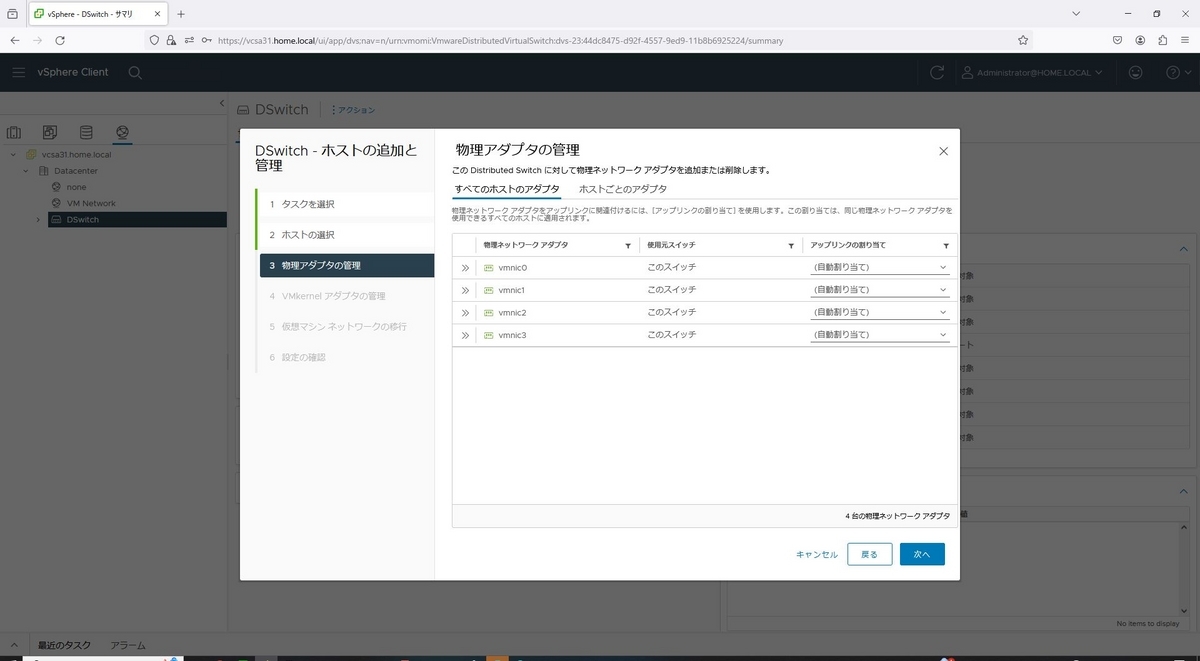Screen dimensions: 1200x661
Task: Open the アラーム tab
Action: tap(128, 646)
